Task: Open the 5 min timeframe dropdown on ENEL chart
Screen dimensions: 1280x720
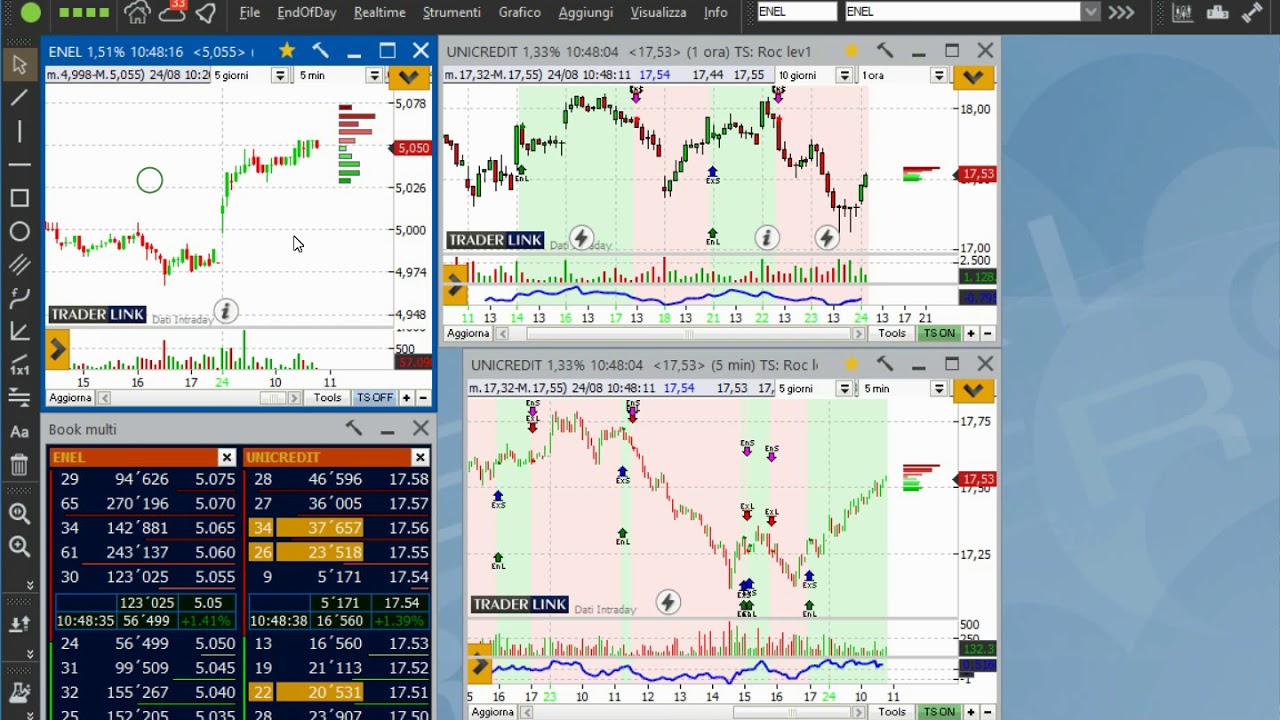Action: [374, 75]
